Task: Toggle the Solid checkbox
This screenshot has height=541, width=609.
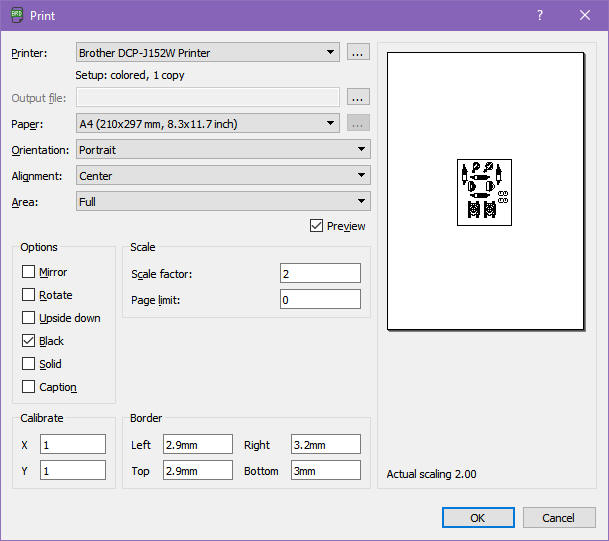Action: click(28, 364)
